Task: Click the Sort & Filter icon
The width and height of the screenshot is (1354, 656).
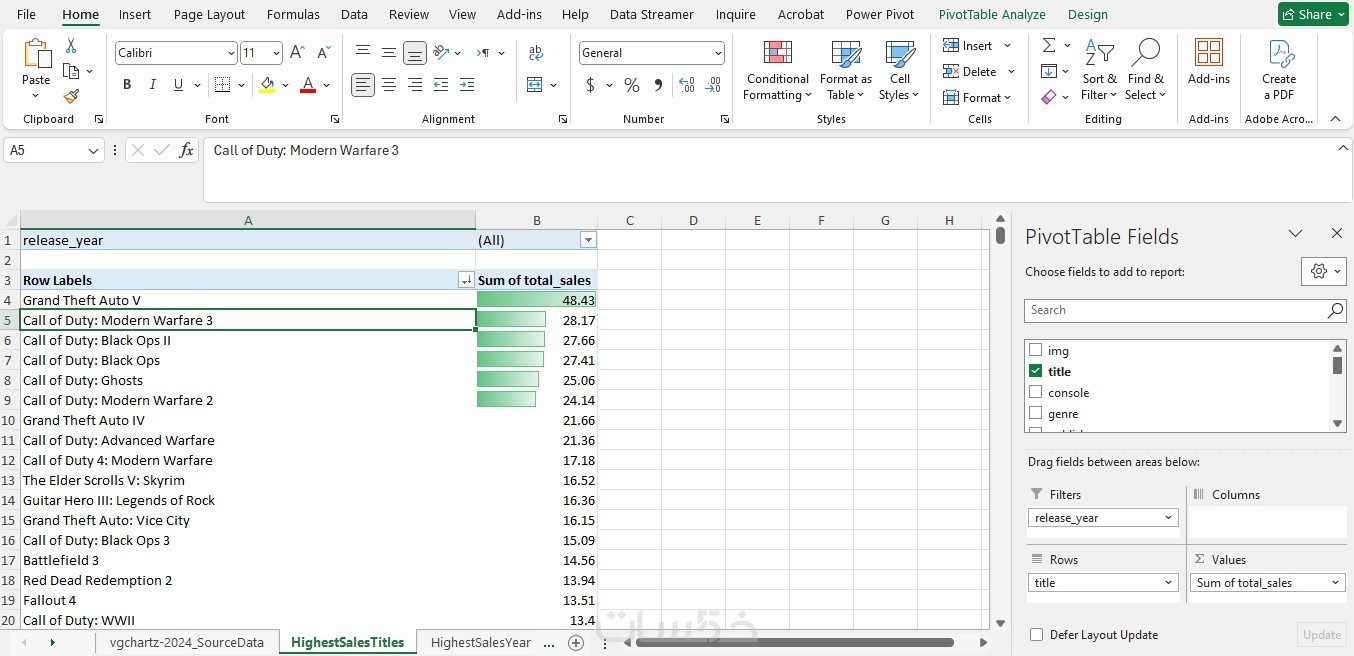Action: (1100, 70)
